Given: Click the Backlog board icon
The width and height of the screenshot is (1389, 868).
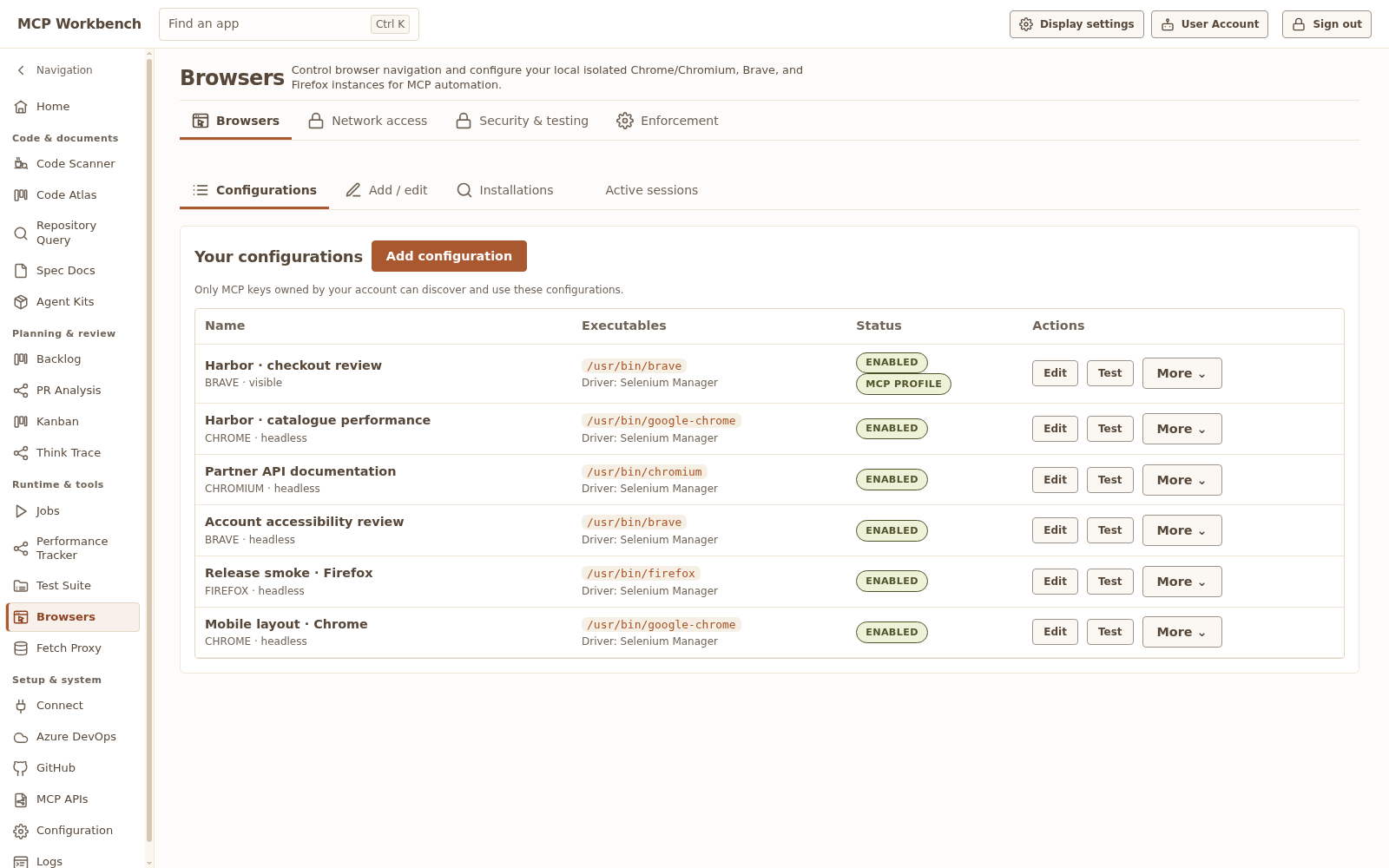Looking at the screenshot, I should coord(21,359).
